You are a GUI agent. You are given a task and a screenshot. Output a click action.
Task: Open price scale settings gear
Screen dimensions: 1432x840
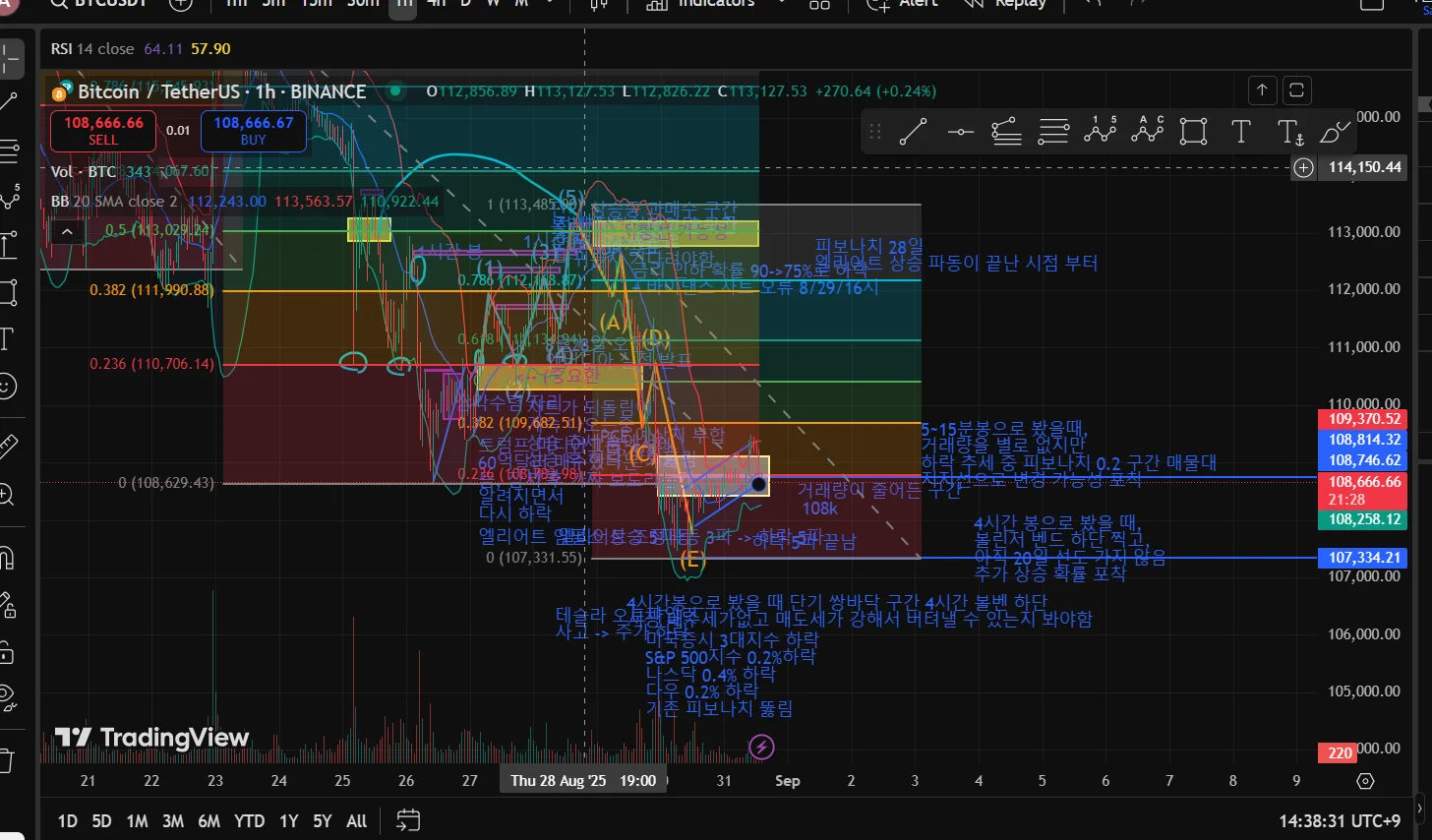1365,781
